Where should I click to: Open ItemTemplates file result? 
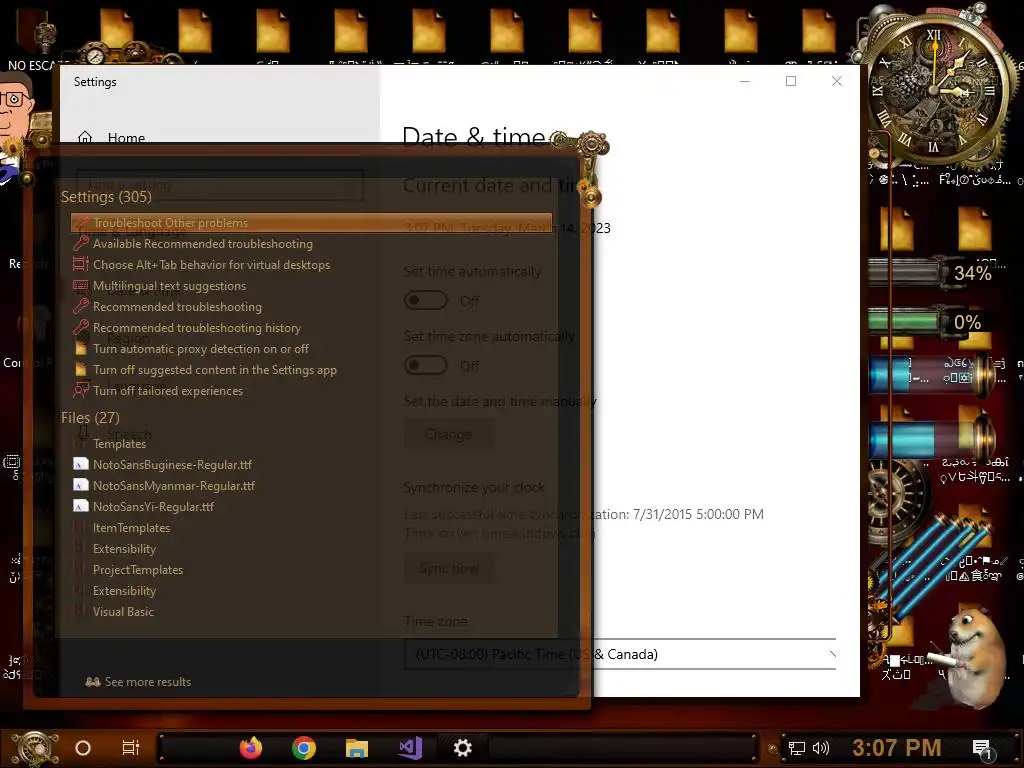[131, 528]
